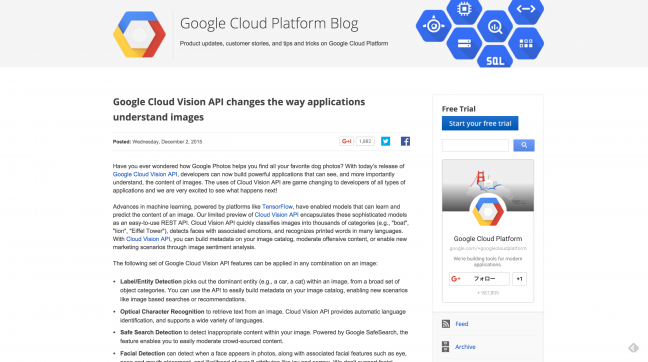
Task: Click the blue search magnifier button
Action: click(x=524, y=145)
